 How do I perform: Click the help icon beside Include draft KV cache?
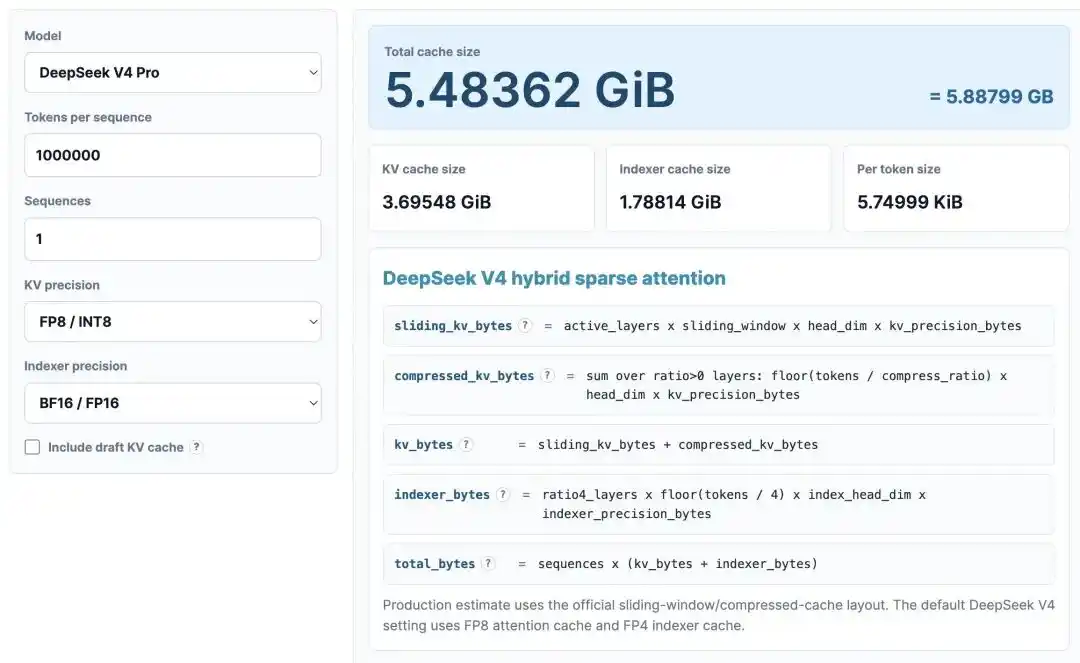click(196, 447)
